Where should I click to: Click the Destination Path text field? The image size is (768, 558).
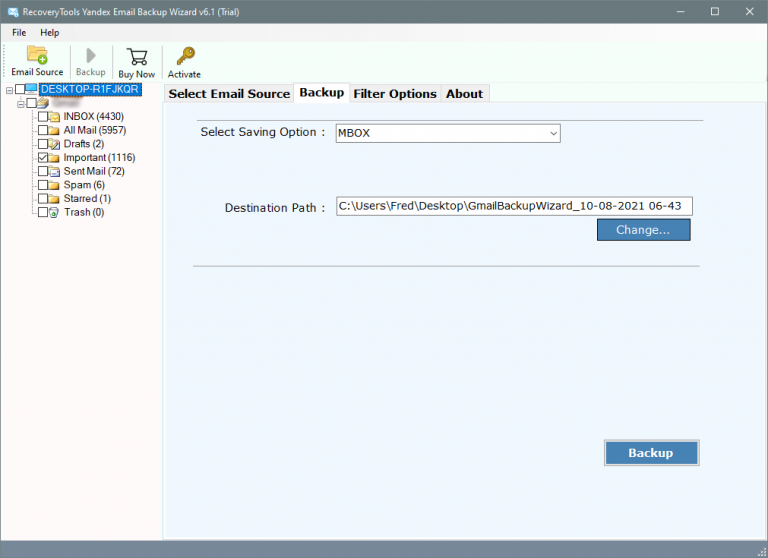tap(514, 206)
